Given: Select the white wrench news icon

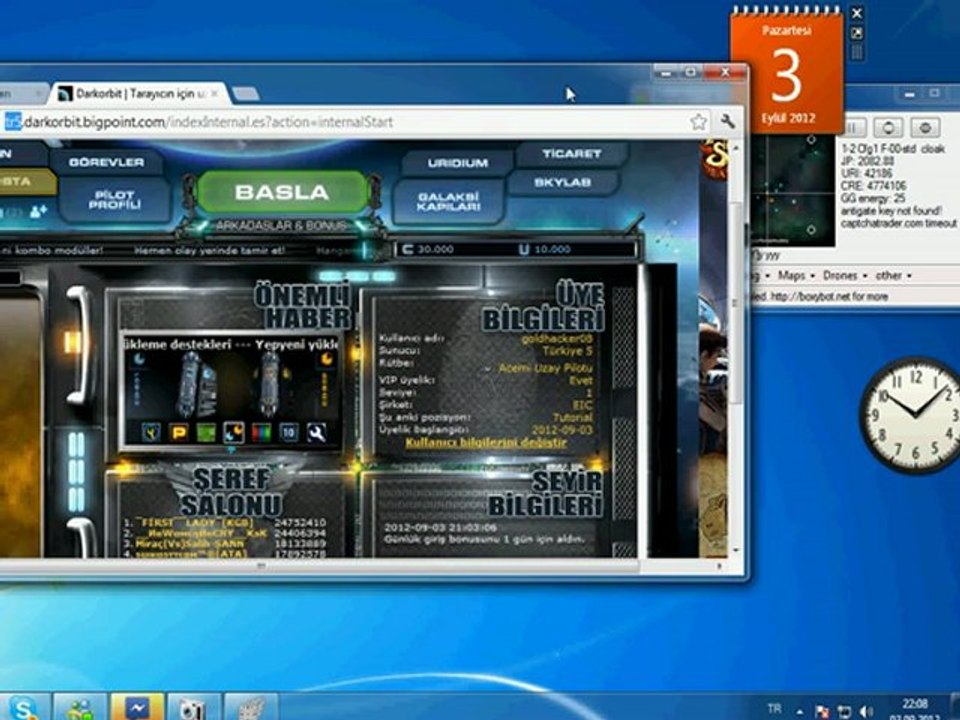Looking at the screenshot, I should coord(317,432).
